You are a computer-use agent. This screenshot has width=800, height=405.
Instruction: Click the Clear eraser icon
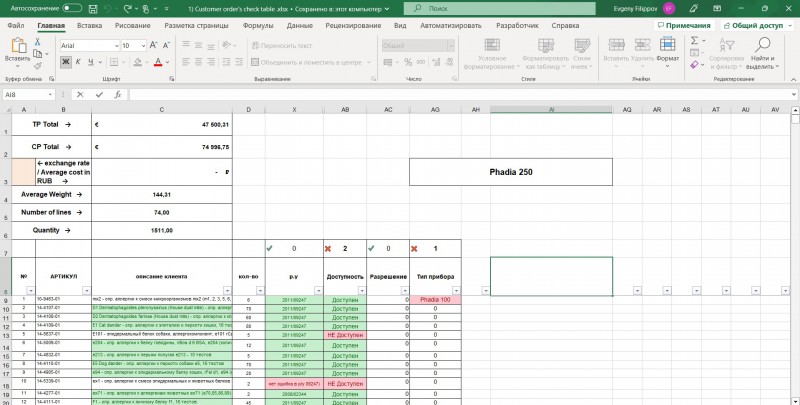[x=694, y=65]
